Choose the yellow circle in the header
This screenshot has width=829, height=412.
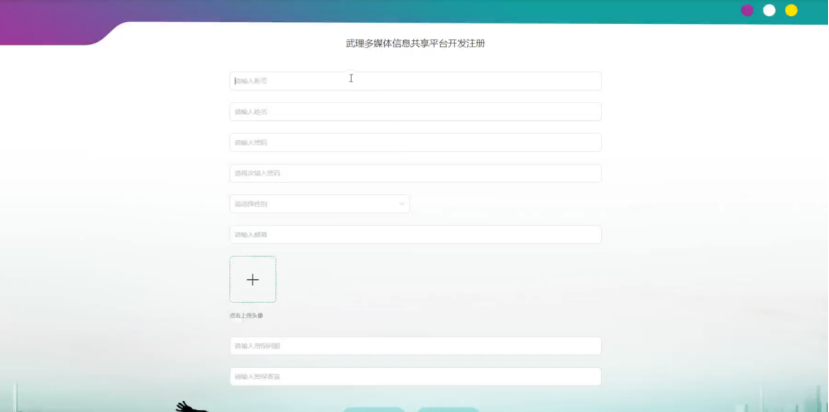point(791,11)
